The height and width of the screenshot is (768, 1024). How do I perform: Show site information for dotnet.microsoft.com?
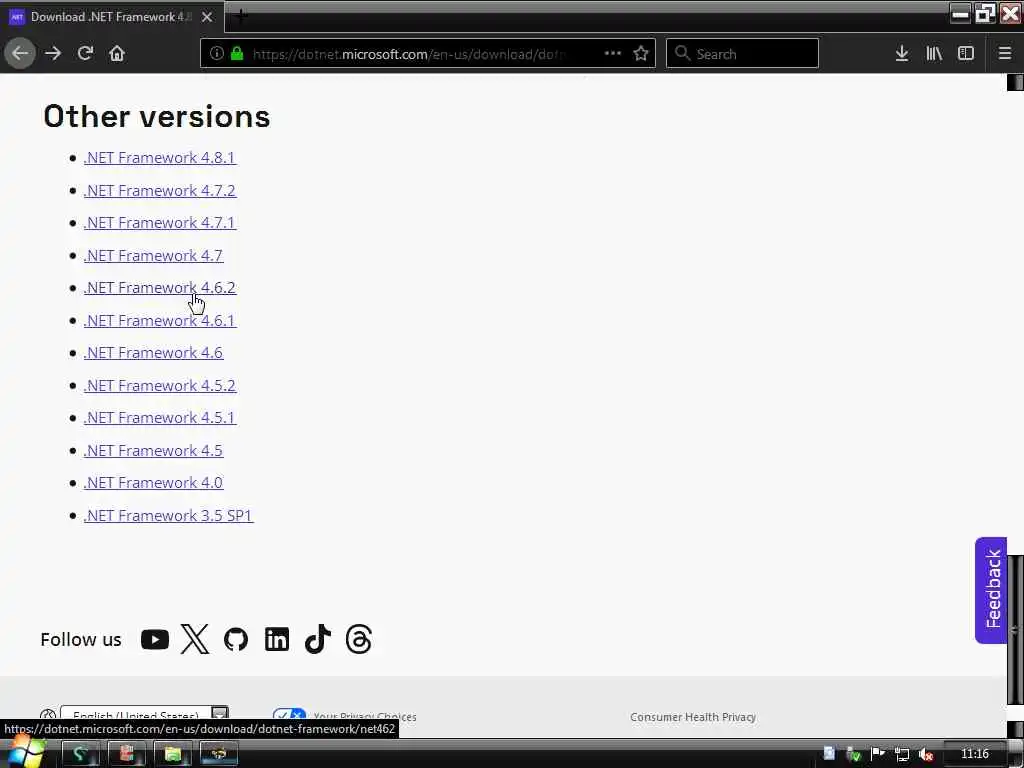pyautogui.click(x=216, y=54)
